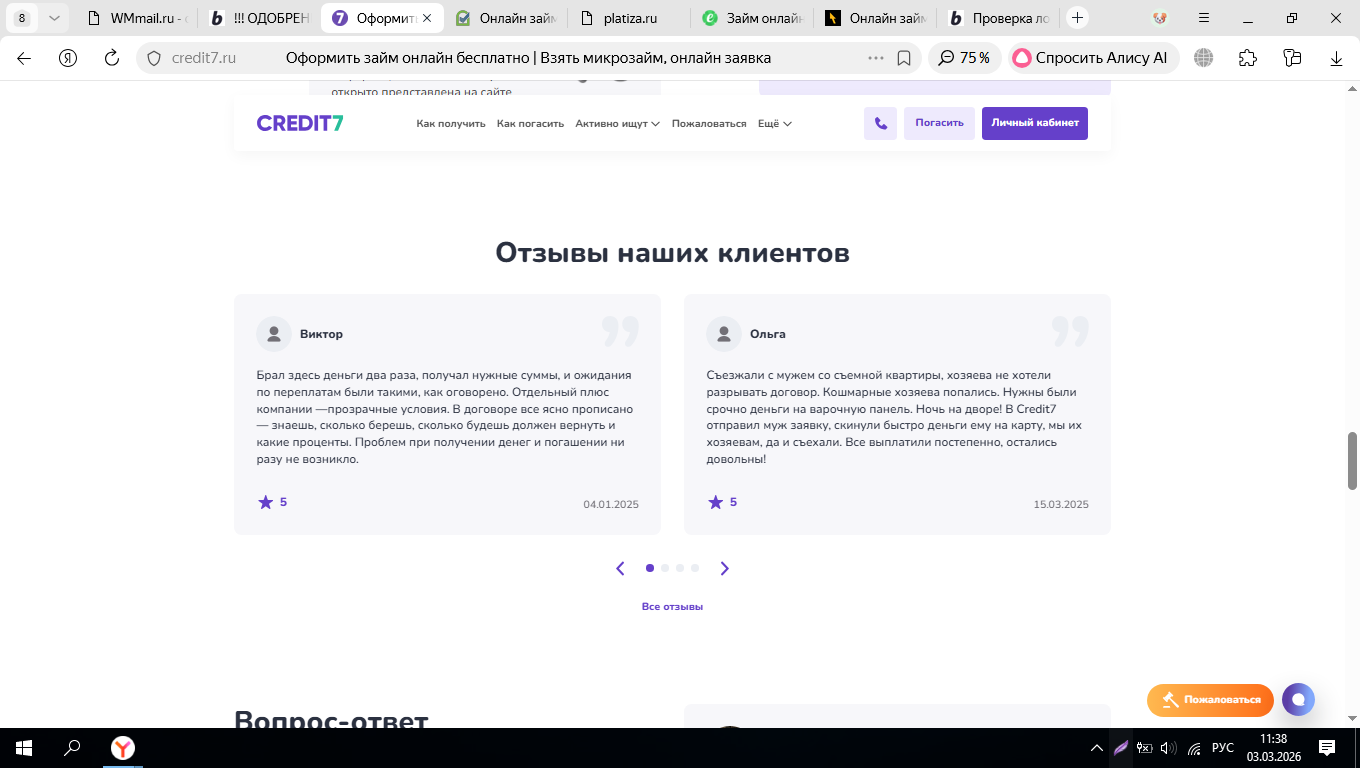Image resolution: width=1360 pixels, height=768 pixels.
Task: Close the active Оформить tab
Action: coord(427,18)
